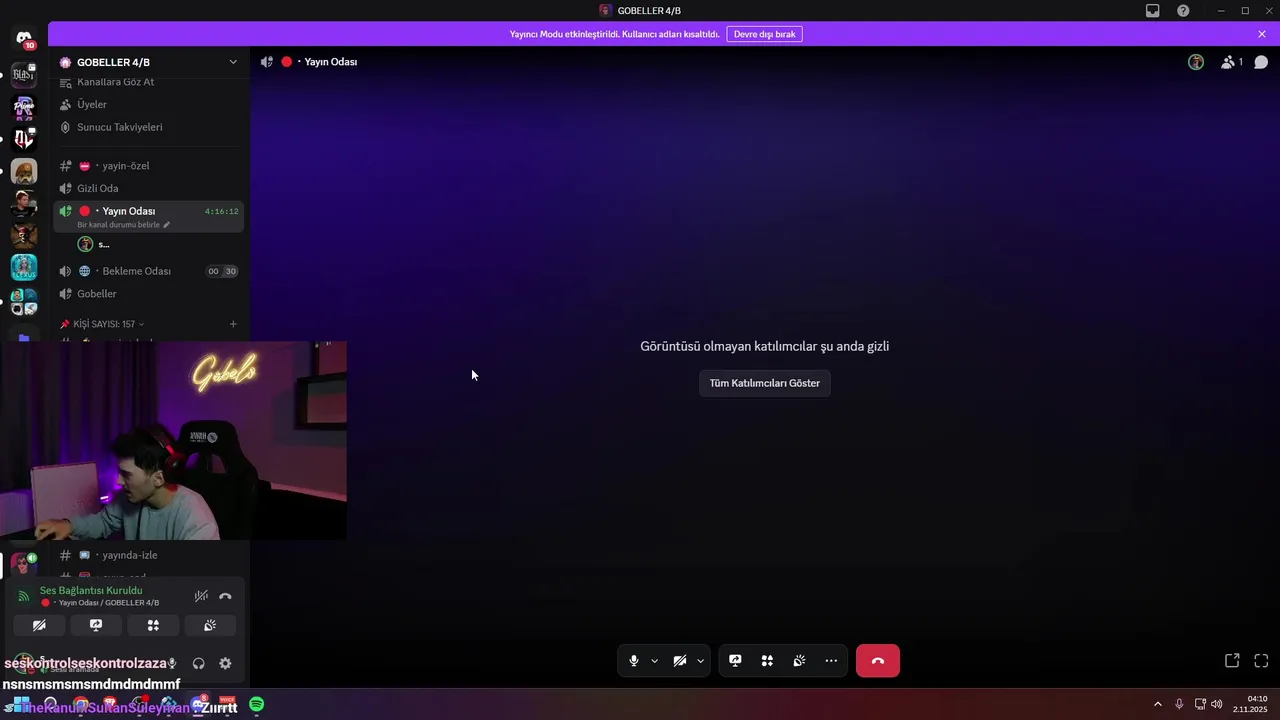Open camera options chevron
This screenshot has width=1280, height=720.
click(700, 661)
